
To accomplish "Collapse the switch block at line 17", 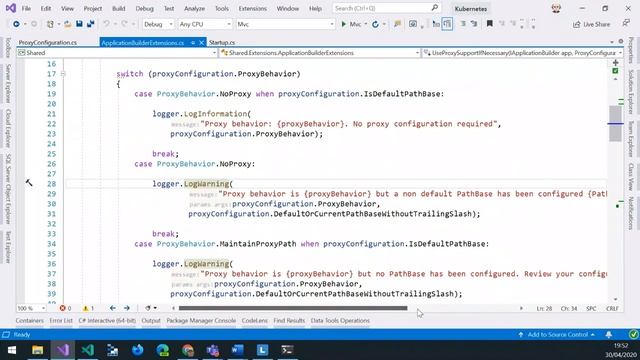I will point(63,74).
